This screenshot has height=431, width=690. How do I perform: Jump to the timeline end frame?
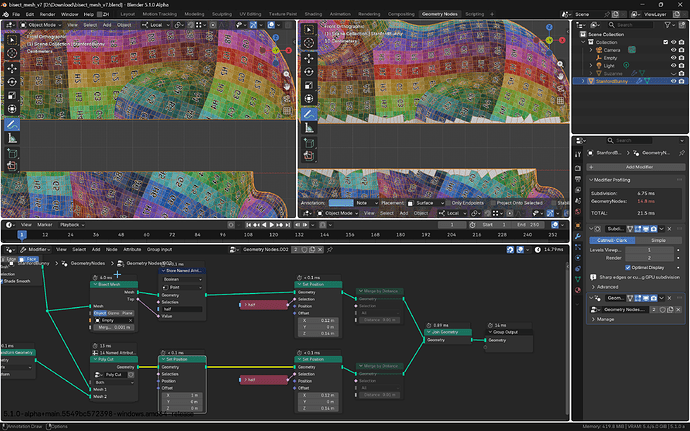click(288, 225)
